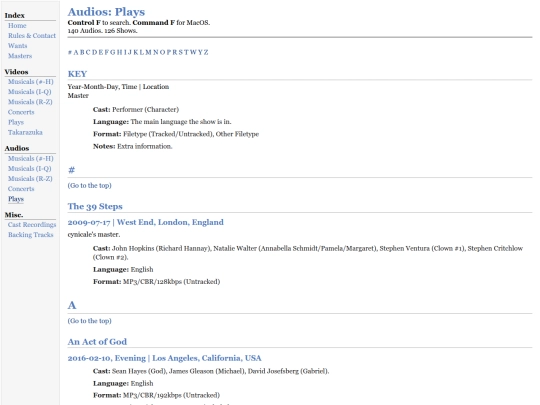Open Audios Musicals (R-Z) link

pos(30,178)
